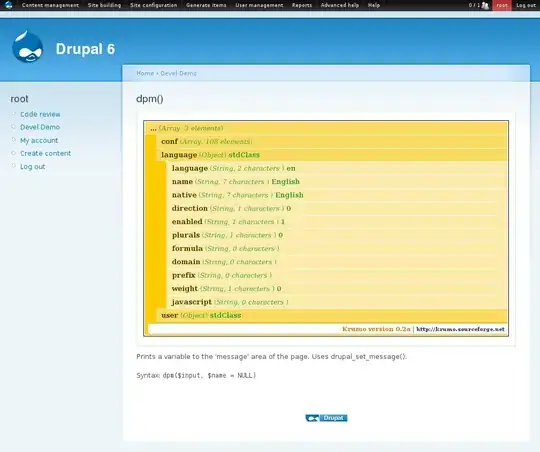Open Create content in the sidebar

click(x=45, y=153)
